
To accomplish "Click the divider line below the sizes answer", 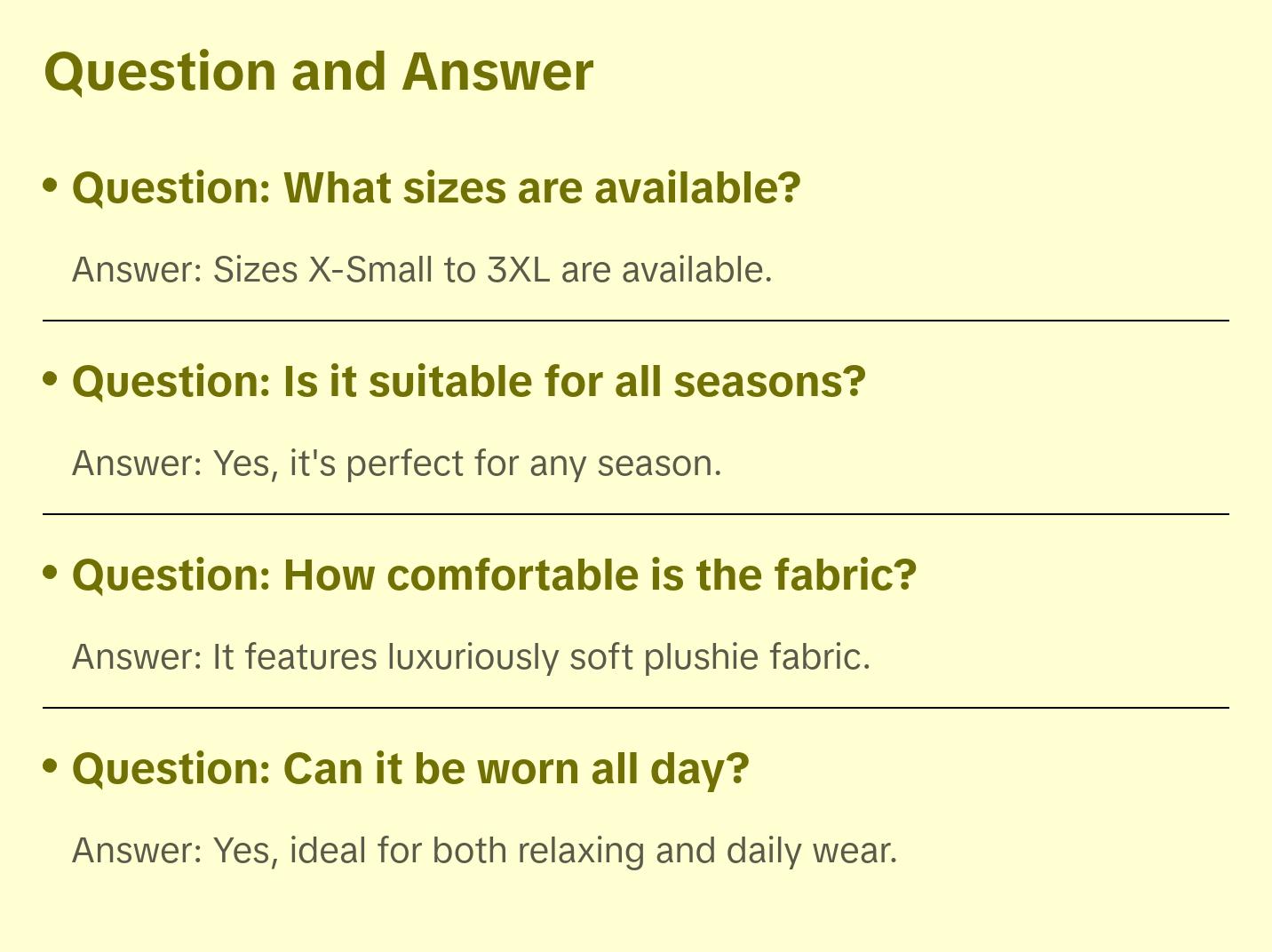I will (x=636, y=321).
